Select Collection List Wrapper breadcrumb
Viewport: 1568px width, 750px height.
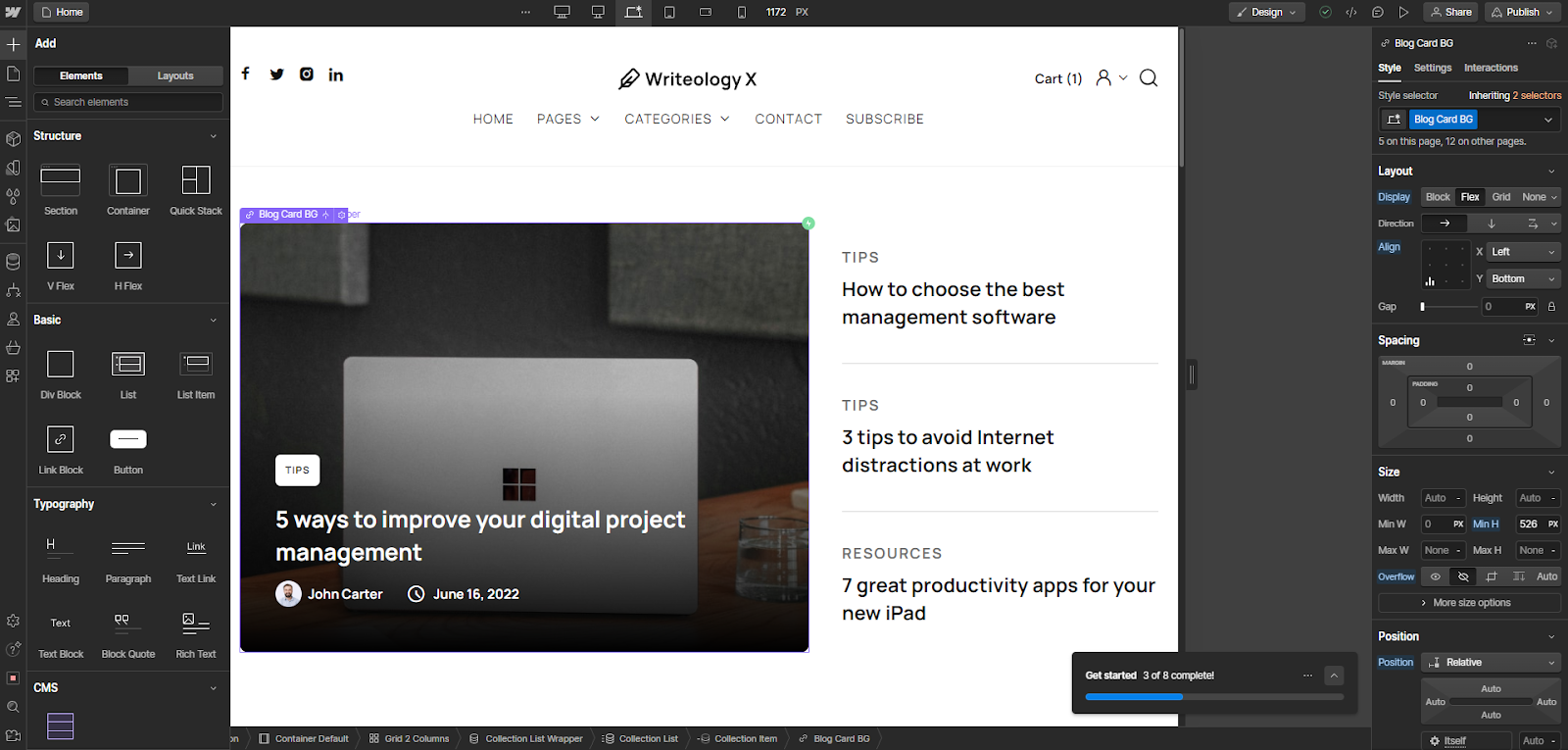pos(526,739)
